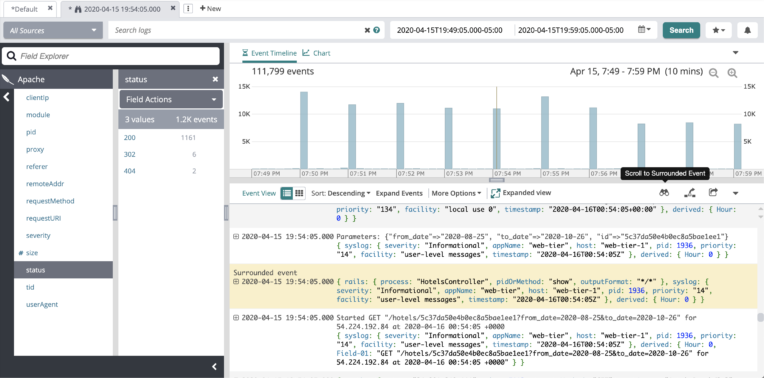Select the proxy field
Viewport: 764px width, 378px height.
[x=35, y=150]
